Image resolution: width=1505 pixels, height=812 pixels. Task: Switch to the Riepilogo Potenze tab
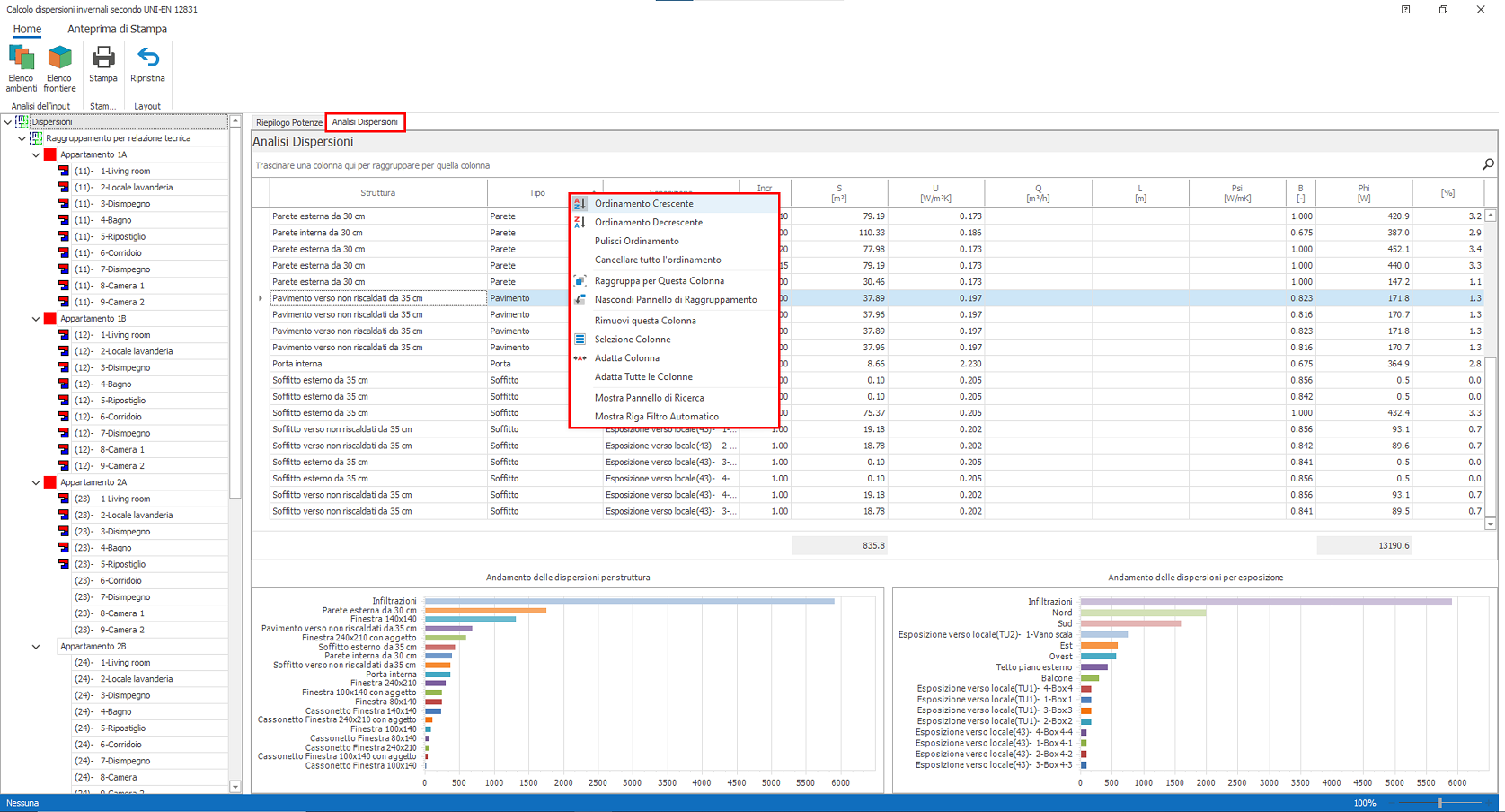click(288, 122)
